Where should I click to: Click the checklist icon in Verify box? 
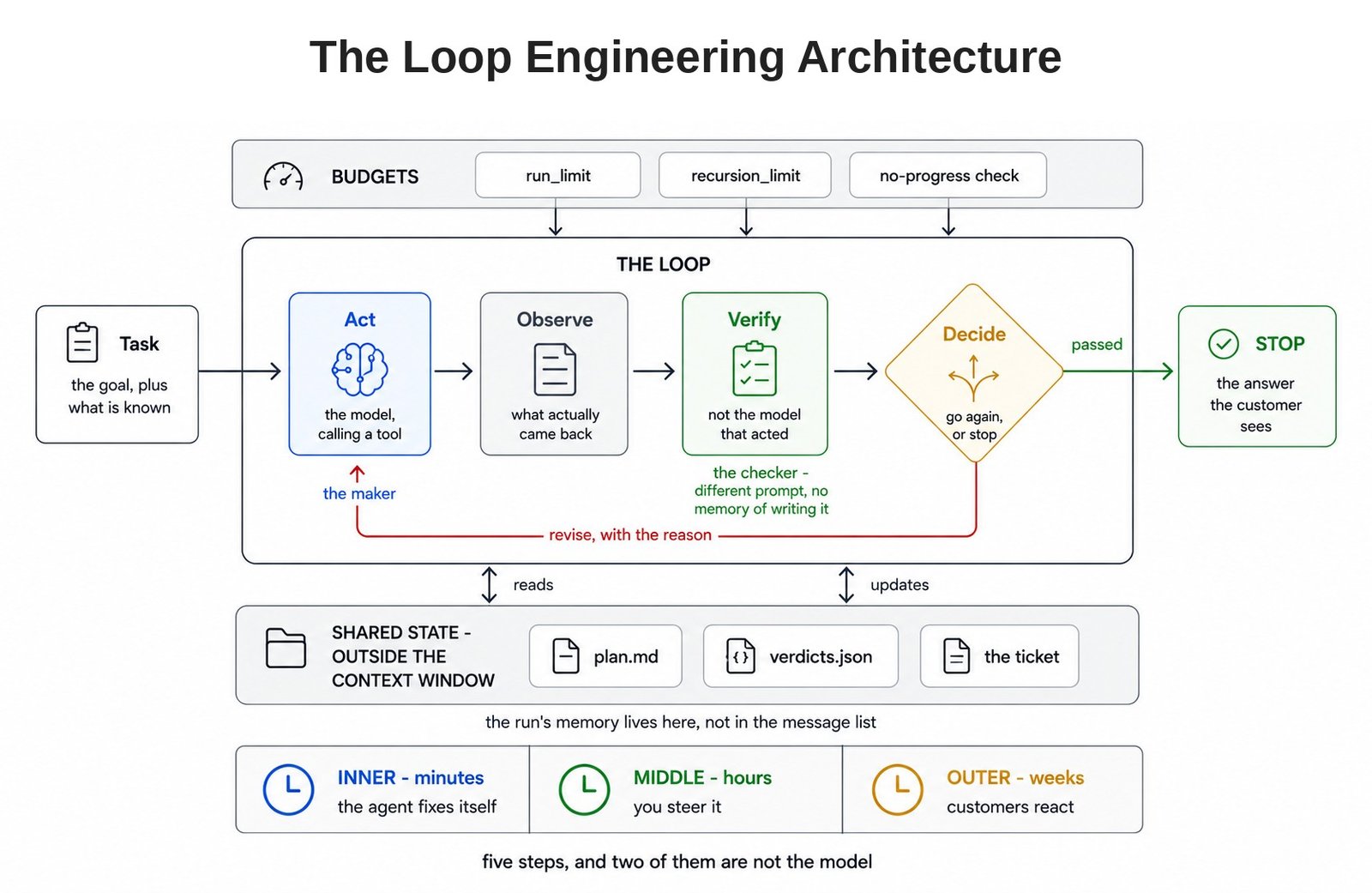tap(755, 368)
